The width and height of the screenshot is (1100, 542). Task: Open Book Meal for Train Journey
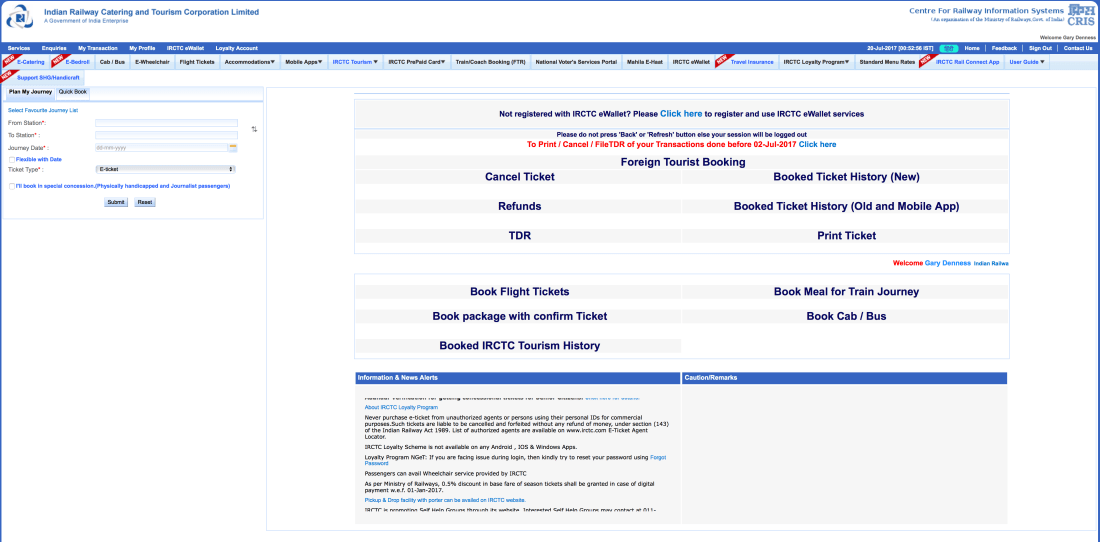pos(845,292)
